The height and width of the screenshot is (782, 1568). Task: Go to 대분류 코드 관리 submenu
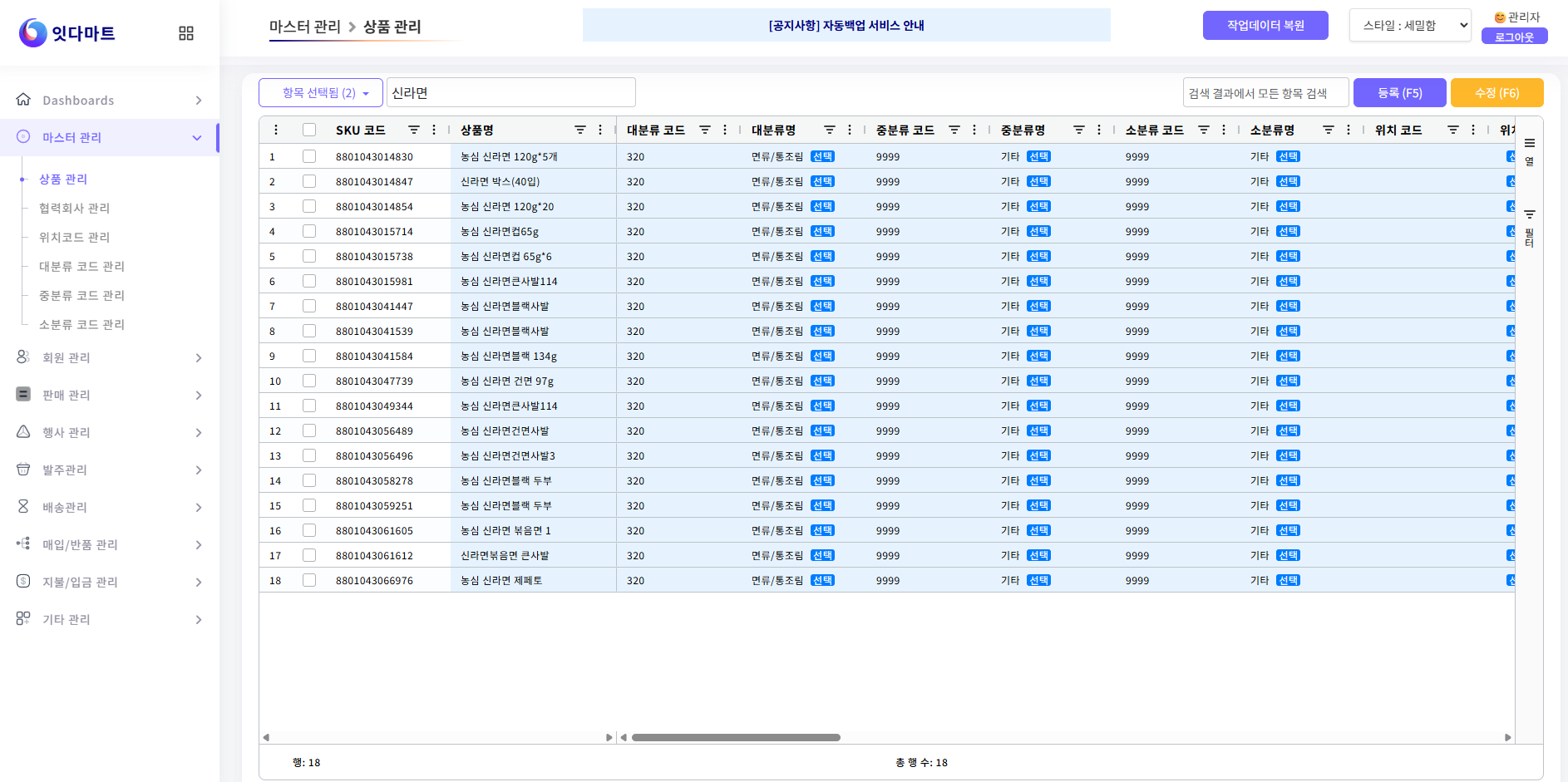(x=81, y=266)
